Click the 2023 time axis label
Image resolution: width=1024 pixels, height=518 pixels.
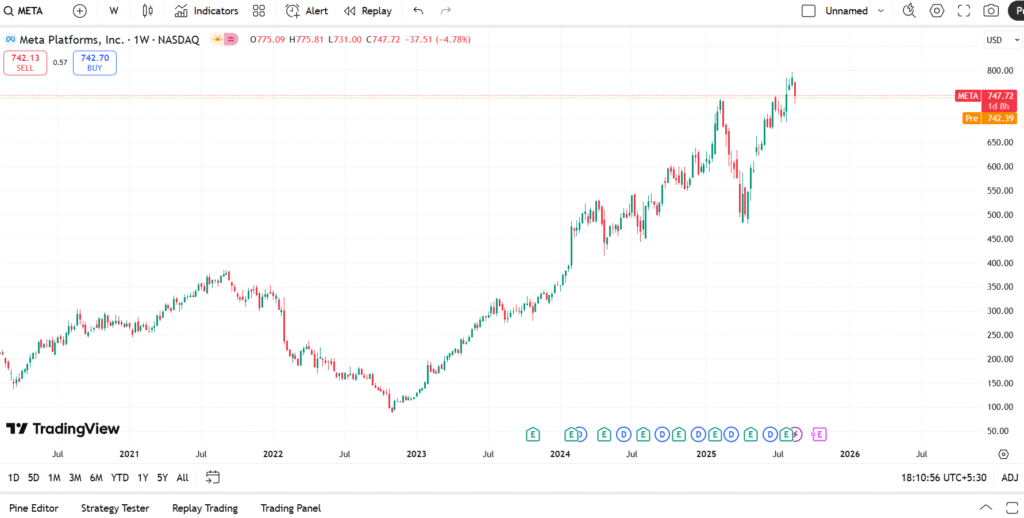tap(416, 453)
